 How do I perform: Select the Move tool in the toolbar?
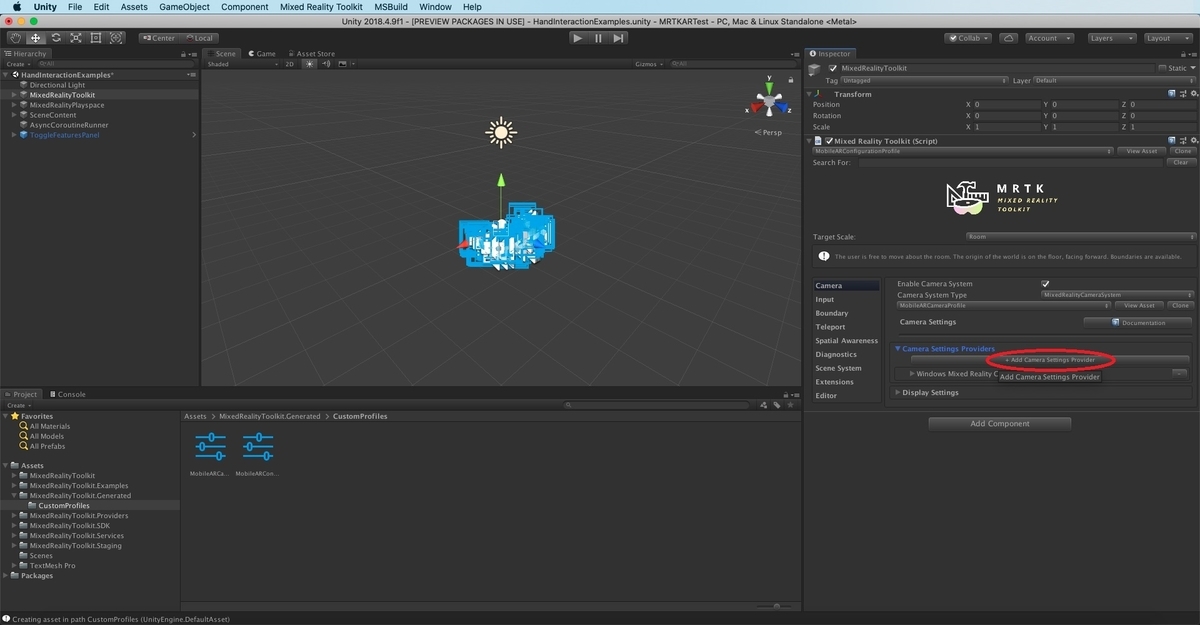(36, 38)
